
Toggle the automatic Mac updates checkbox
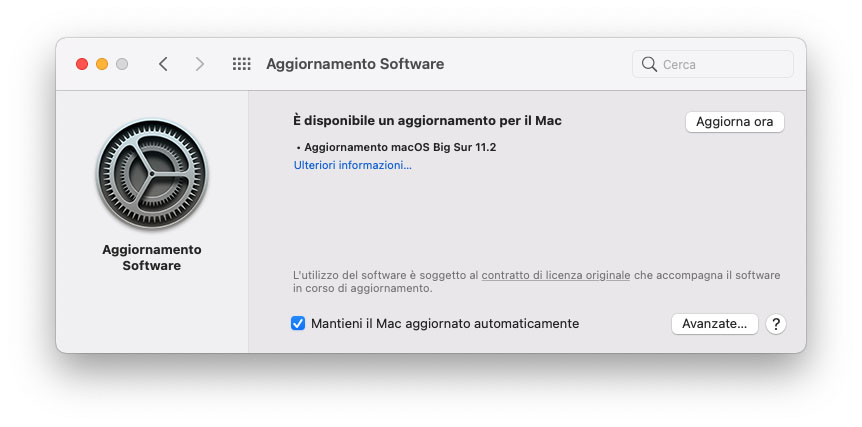[x=298, y=324]
